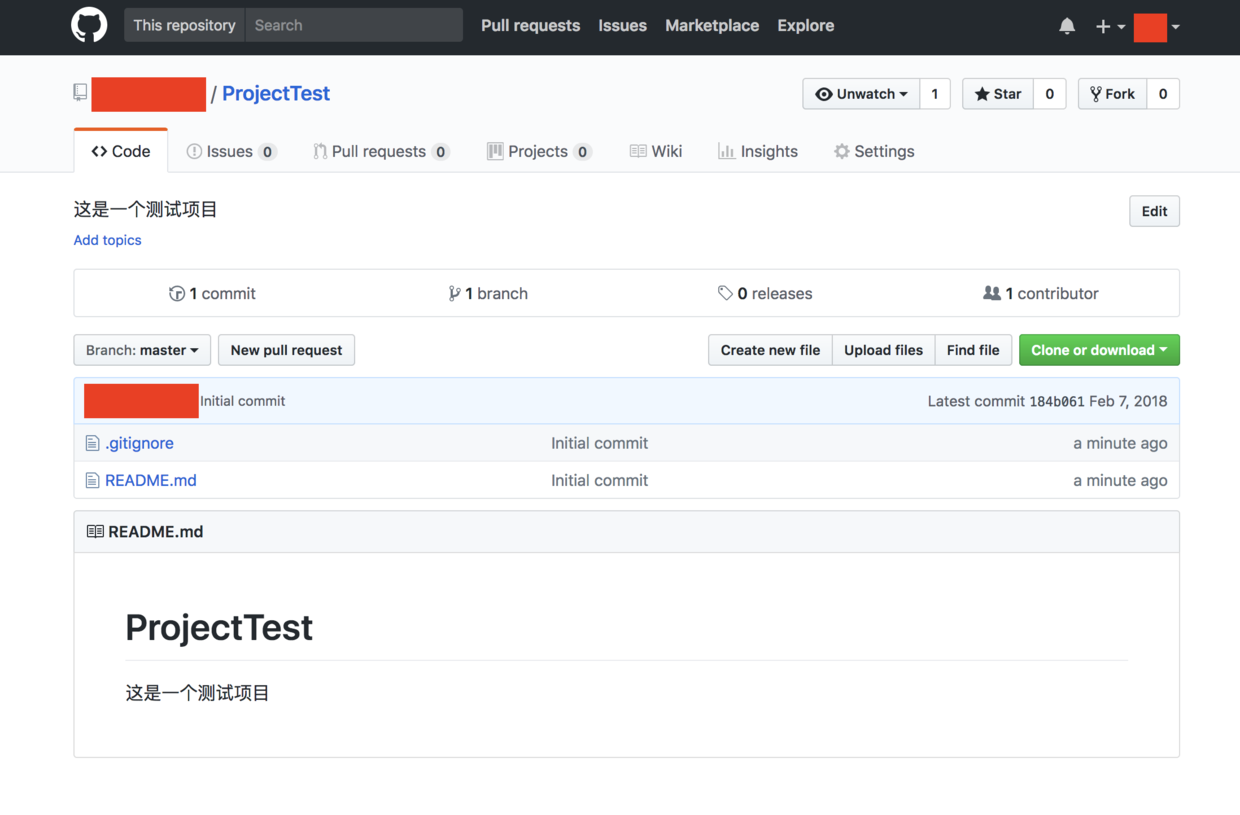This screenshot has height=815, width=1240.
Task: Open the 1 commit link
Action: (213, 293)
